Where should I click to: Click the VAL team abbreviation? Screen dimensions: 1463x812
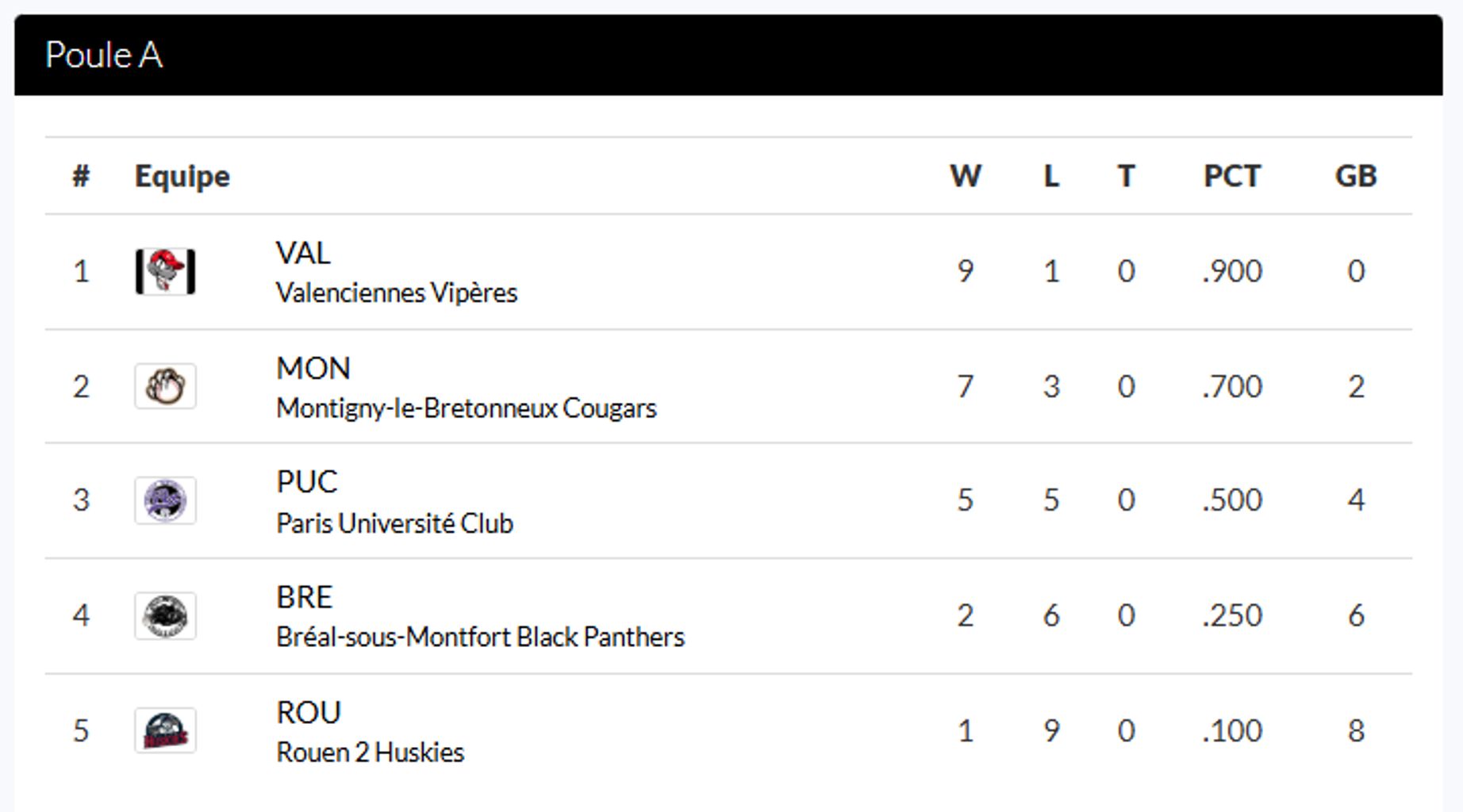click(x=303, y=253)
